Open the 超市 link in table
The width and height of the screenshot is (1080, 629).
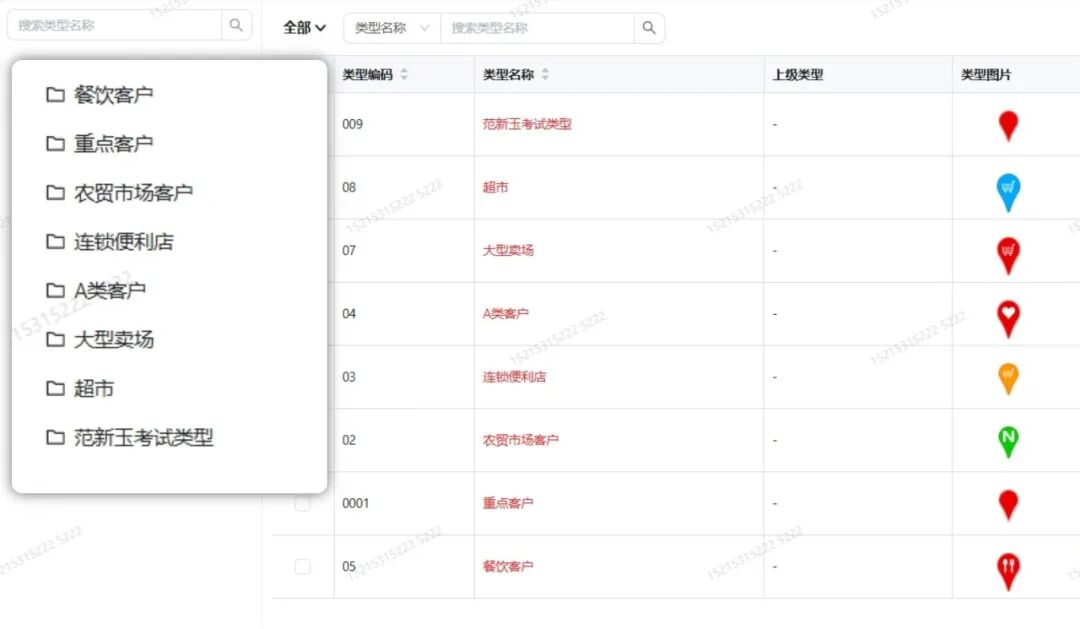click(x=495, y=187)
